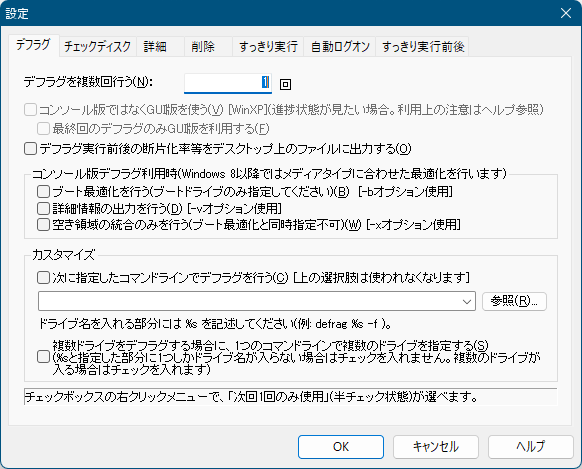582x469 pixels.
Task: Go to the すっきり実行 tab
Action: coord(268,46)
